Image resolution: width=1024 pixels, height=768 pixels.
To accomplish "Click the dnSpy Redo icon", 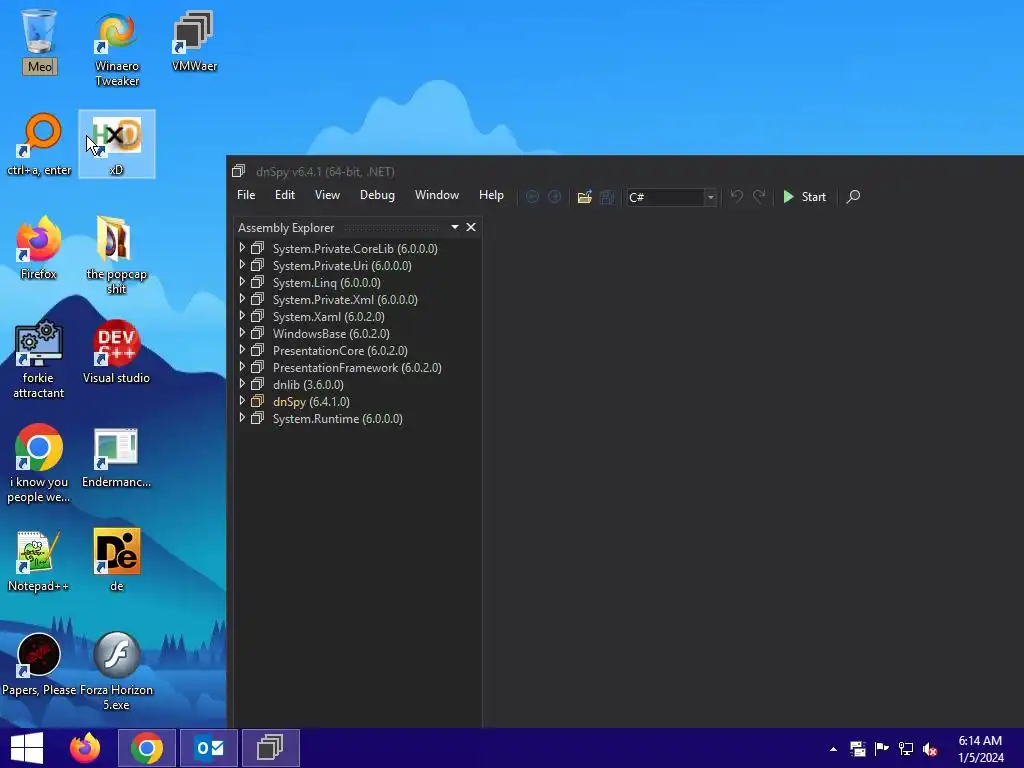I will [759, 197].
